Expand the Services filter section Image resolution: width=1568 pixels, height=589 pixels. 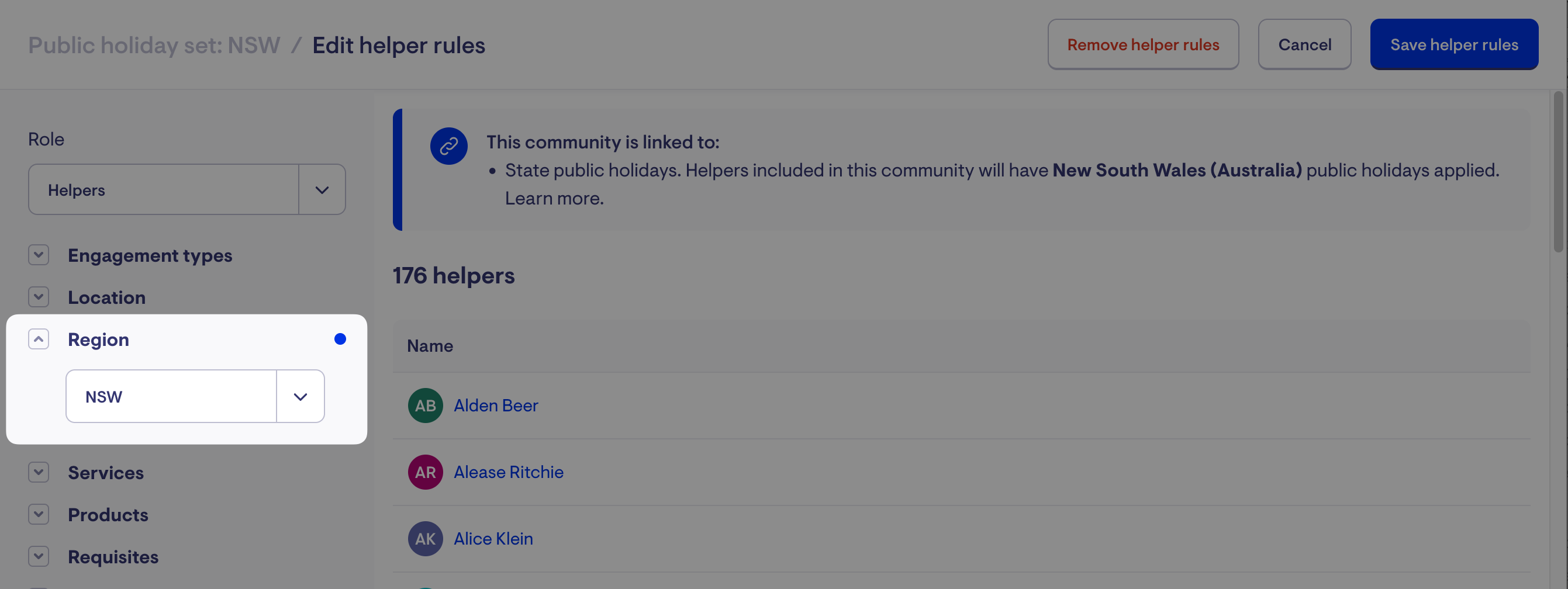click(x=39, y=472)
